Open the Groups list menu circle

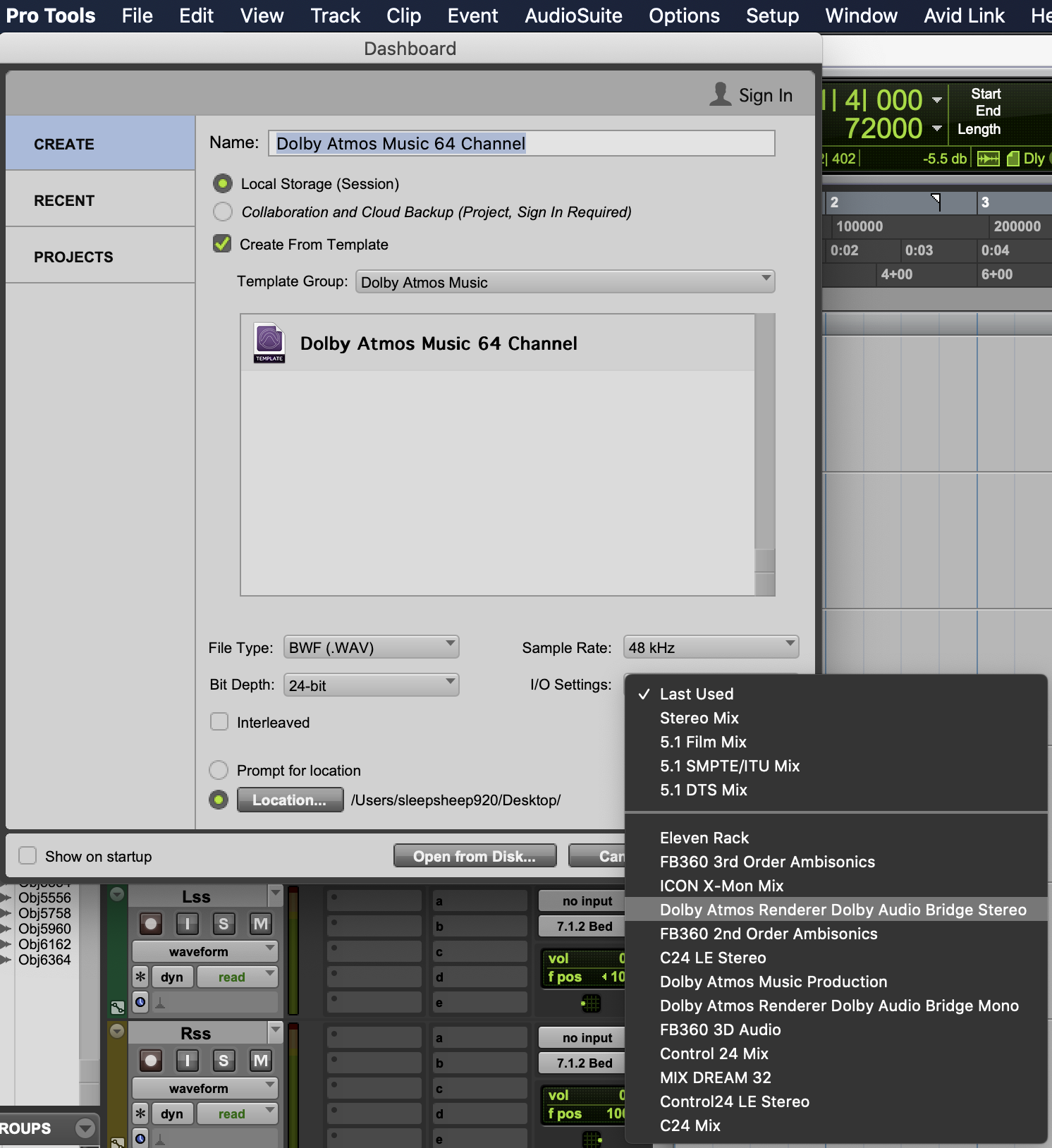(x=85, y=1128)
